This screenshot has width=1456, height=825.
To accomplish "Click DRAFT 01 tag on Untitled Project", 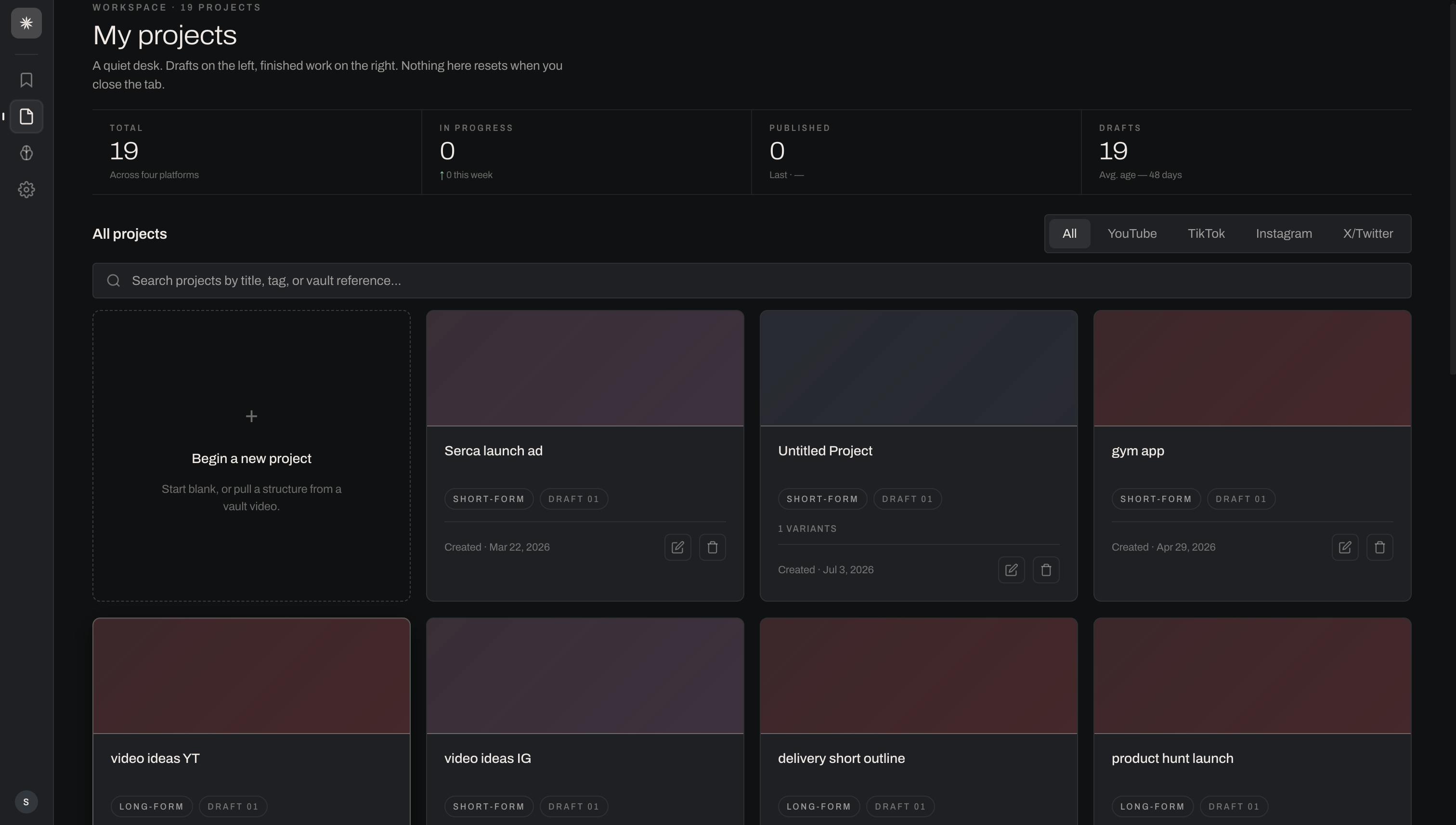I will (x=908, y=499).
